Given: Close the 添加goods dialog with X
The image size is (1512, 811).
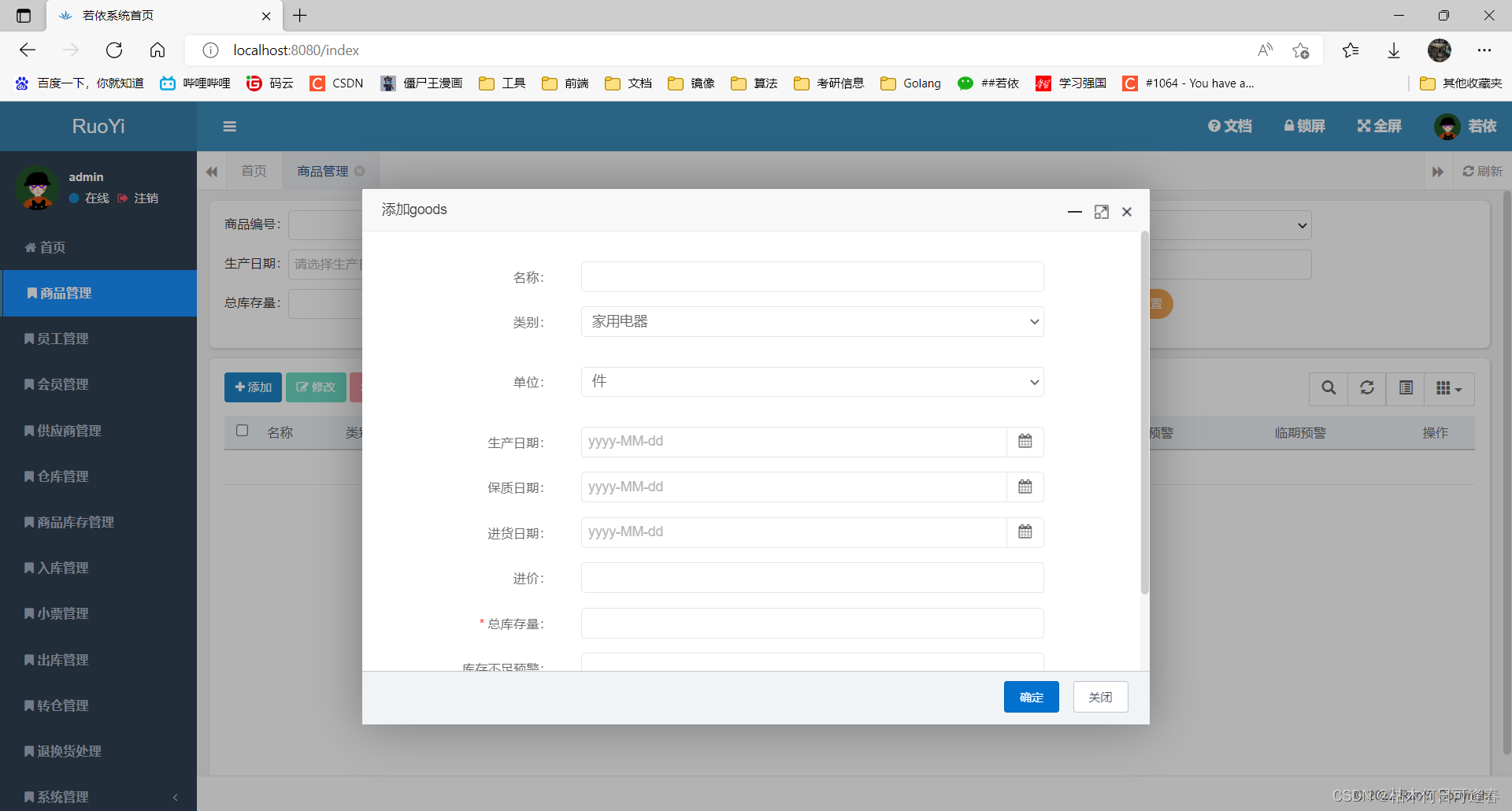Looking at the screenshot, I should point(1127,212).
